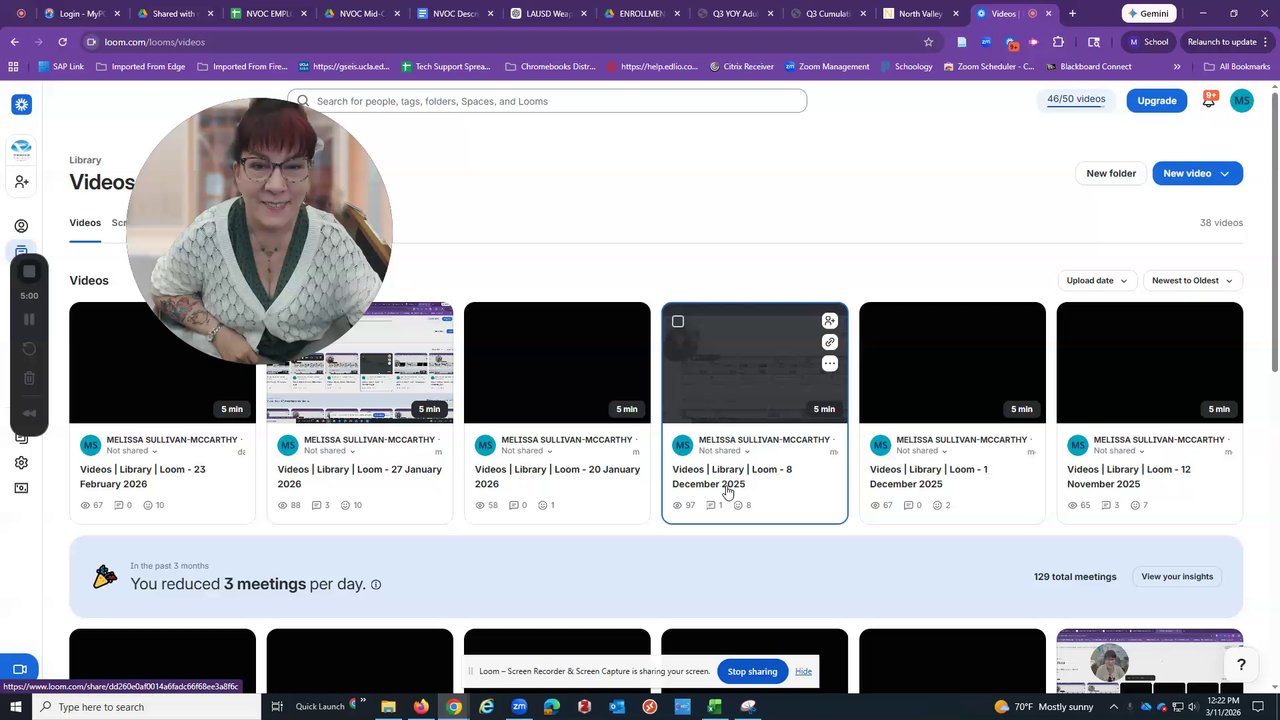Open more options on 8 December video
Image resolution: width=1280 pixels, height=720 pixels.
(829, 364)
